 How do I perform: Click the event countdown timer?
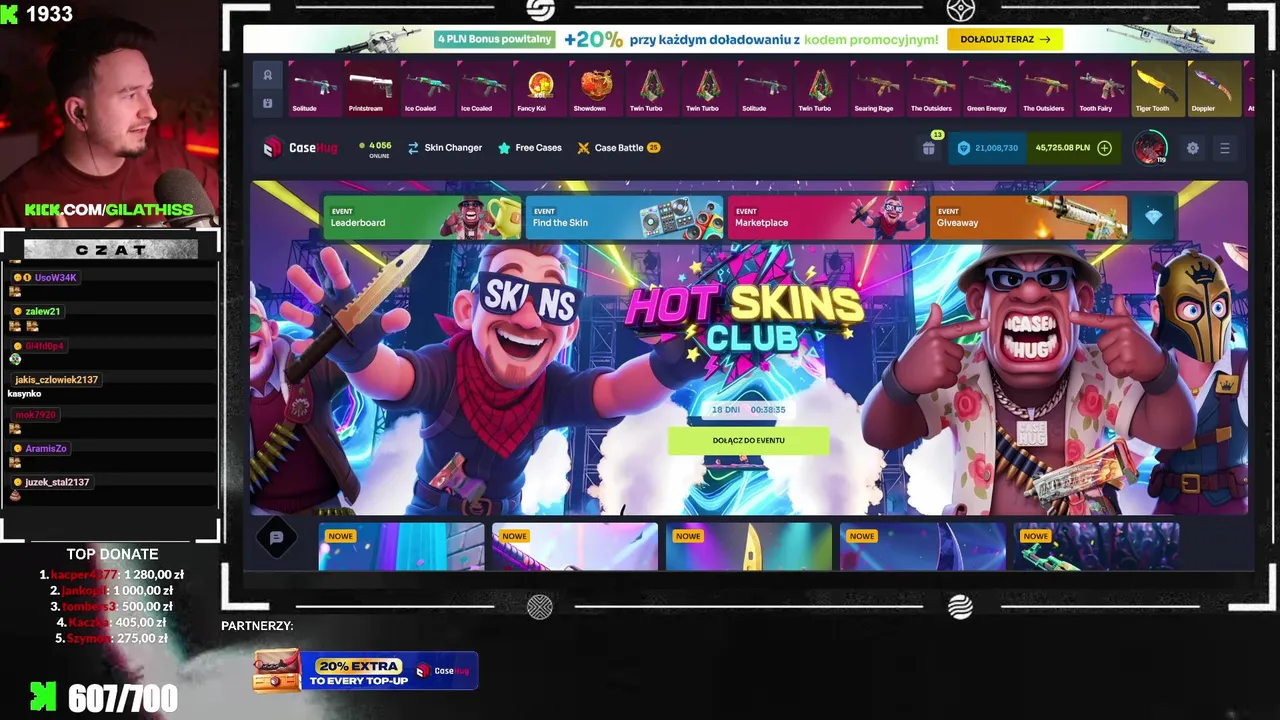pos(748,409)
